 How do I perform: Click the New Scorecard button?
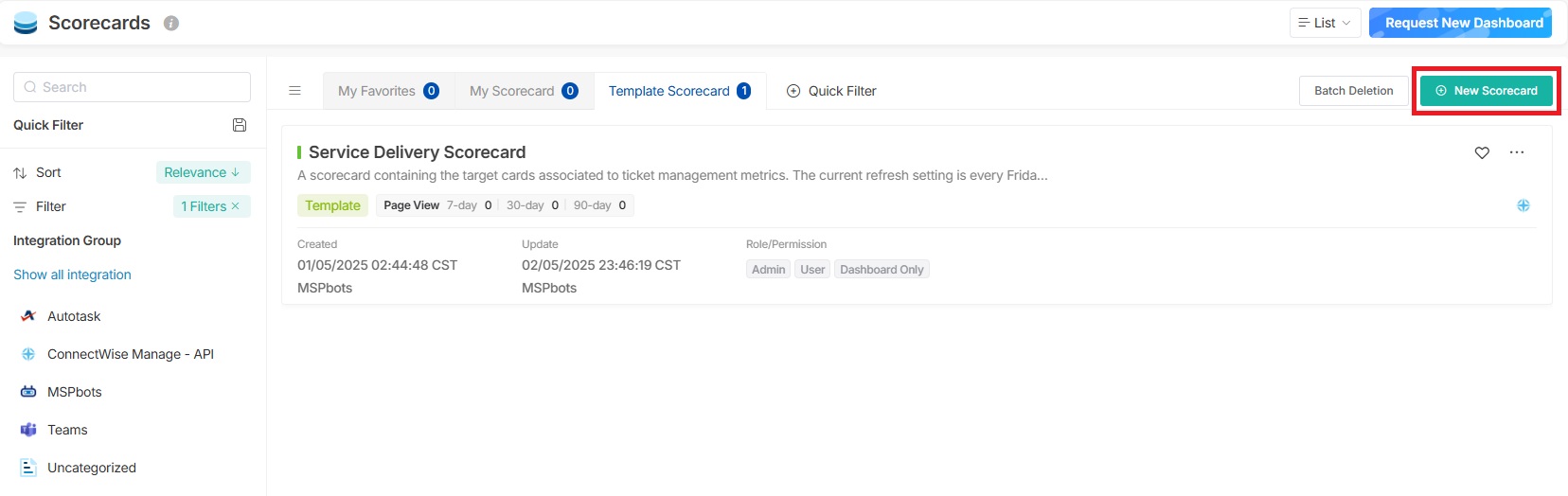click(x=1486, y=91)
